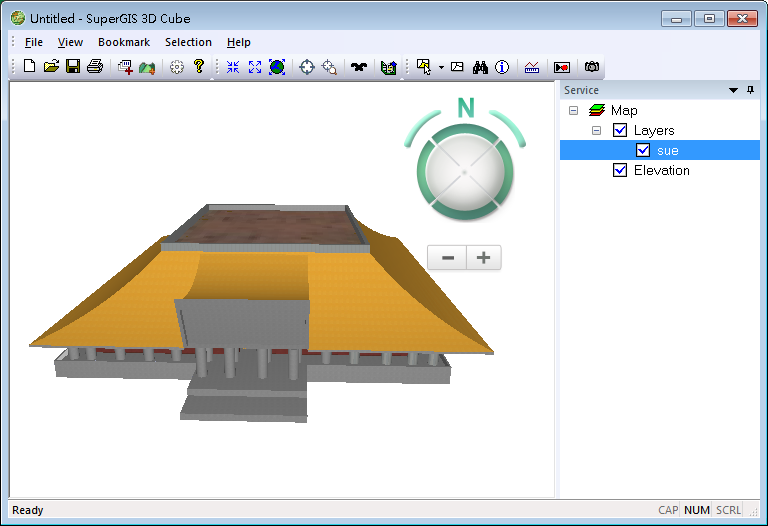
Task: Click the SCRL indicator in status bar
Action: coord(728,510)
